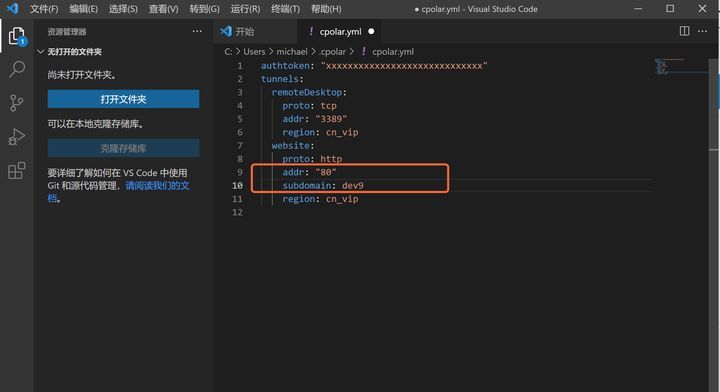
Task: Open the 帮助(H) menu
Action: coord(326,9)
